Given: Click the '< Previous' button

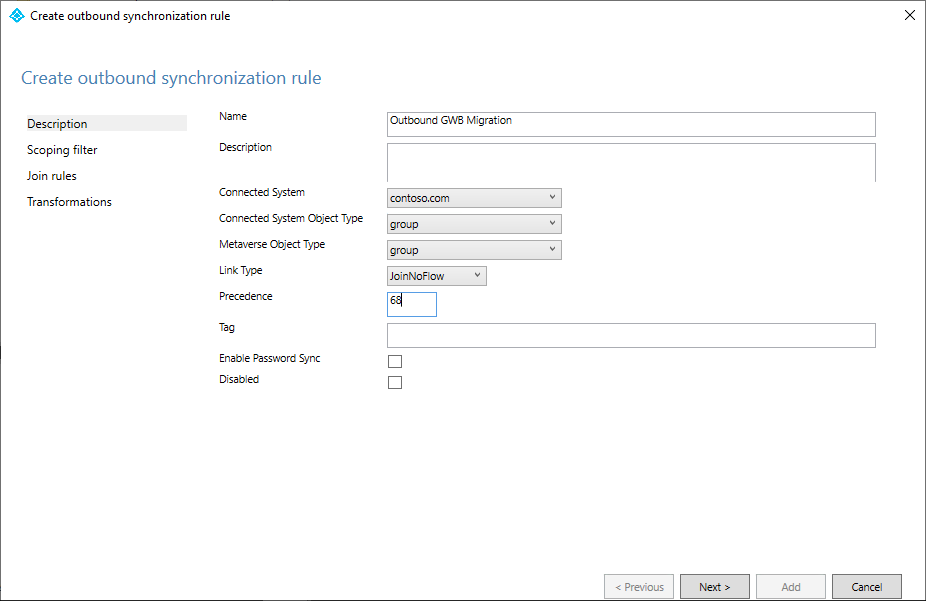Looking at the screenshot, I should click(x=639, y=587).
